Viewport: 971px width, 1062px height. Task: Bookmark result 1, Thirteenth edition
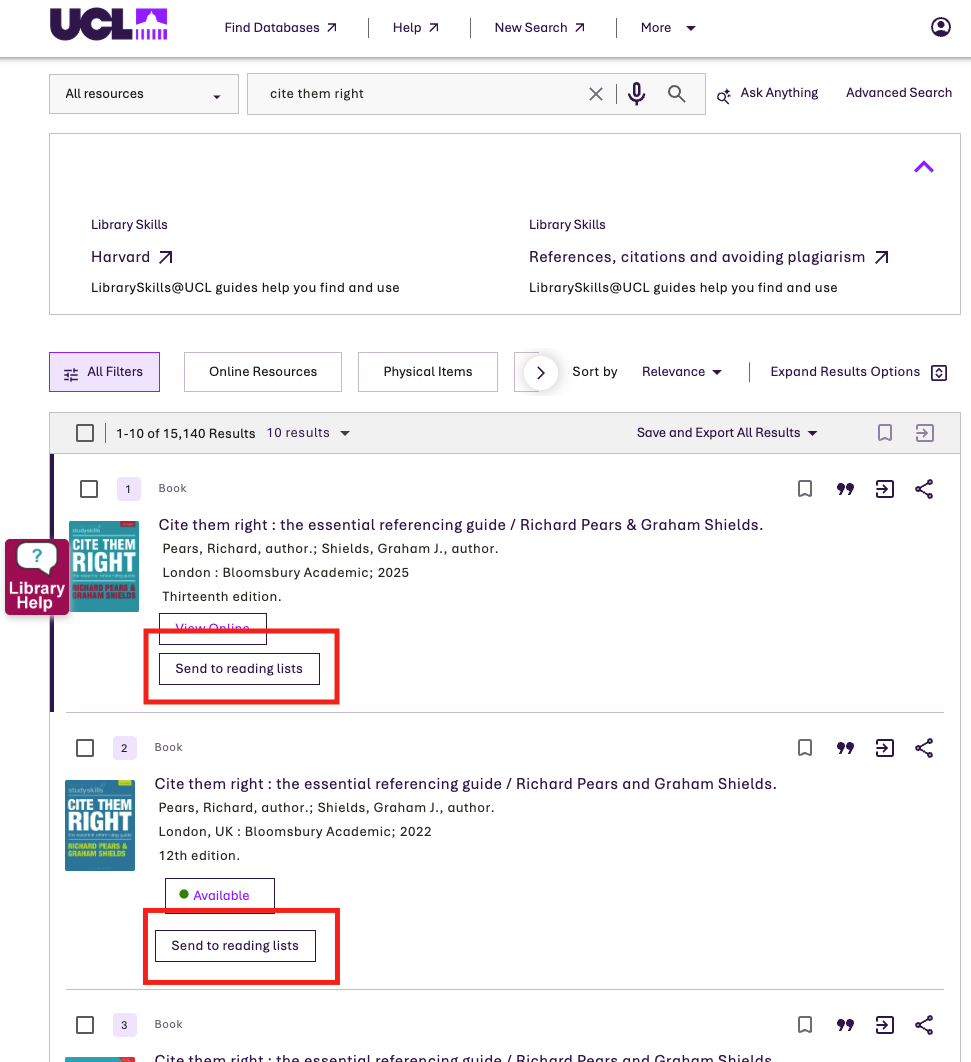804,489
